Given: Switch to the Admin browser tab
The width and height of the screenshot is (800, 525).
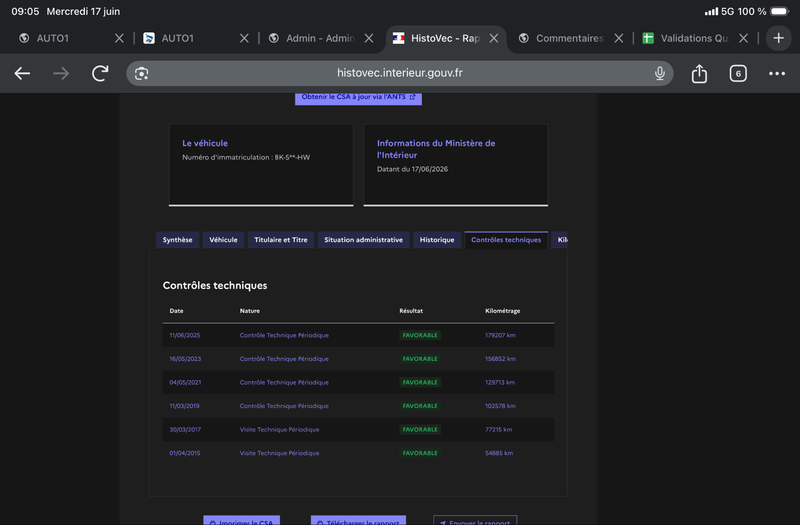Looking at the screenshot, I should tap(320, 38).
